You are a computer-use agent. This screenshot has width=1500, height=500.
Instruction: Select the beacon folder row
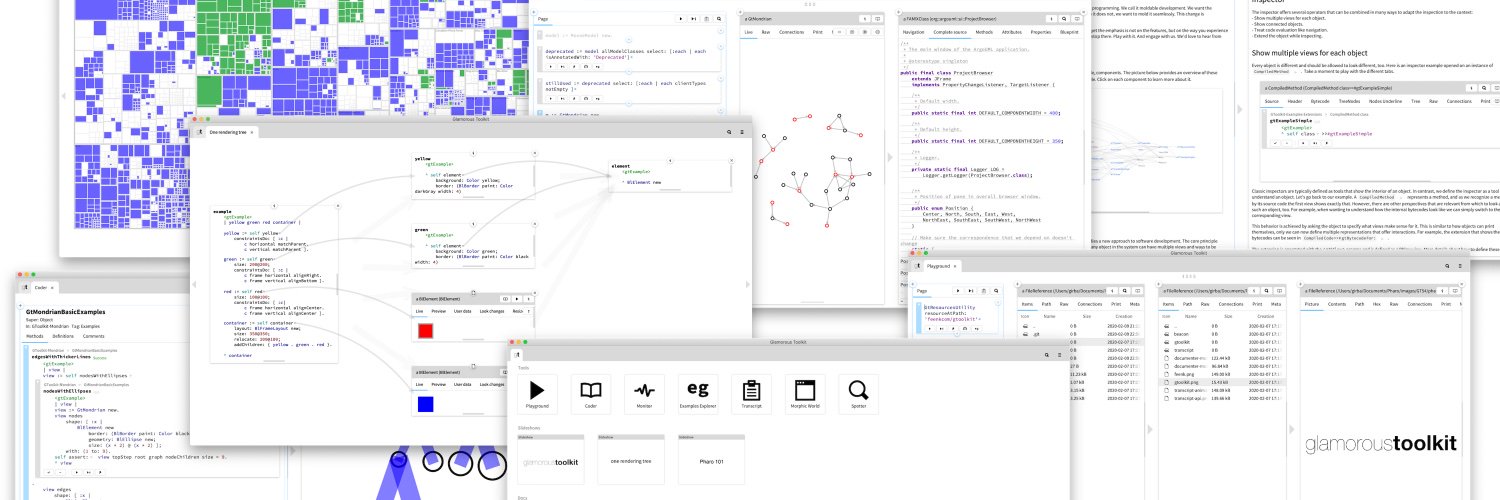[1222, 334]
